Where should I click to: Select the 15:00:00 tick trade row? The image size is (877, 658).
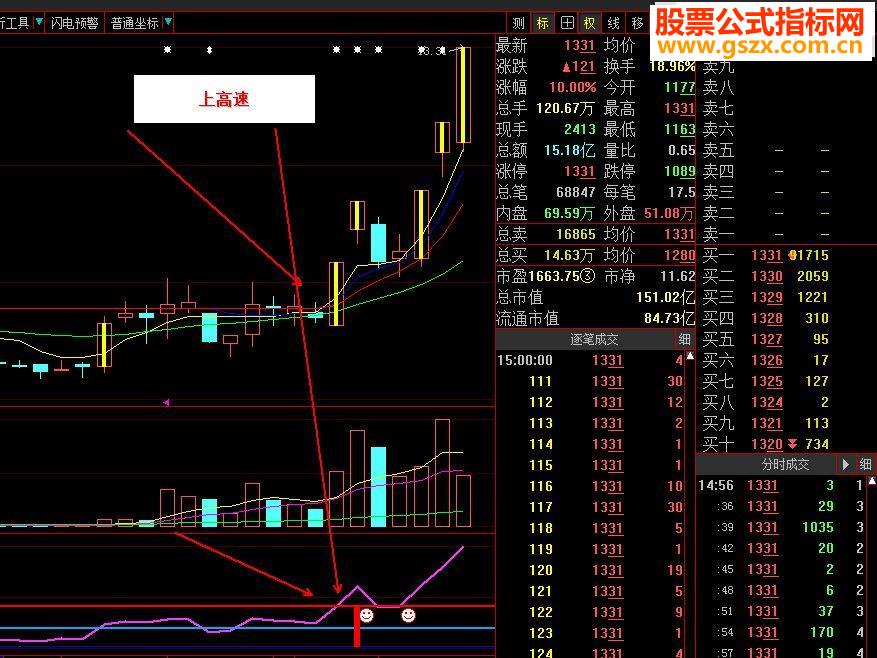pos(591,360)
